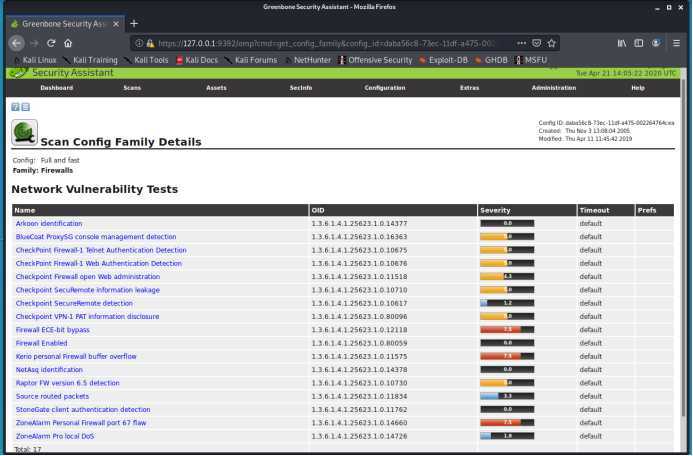Open Checkpoint SecureRemote detection link
Screen dimensions: 693x456
click(x=74, y=303)
